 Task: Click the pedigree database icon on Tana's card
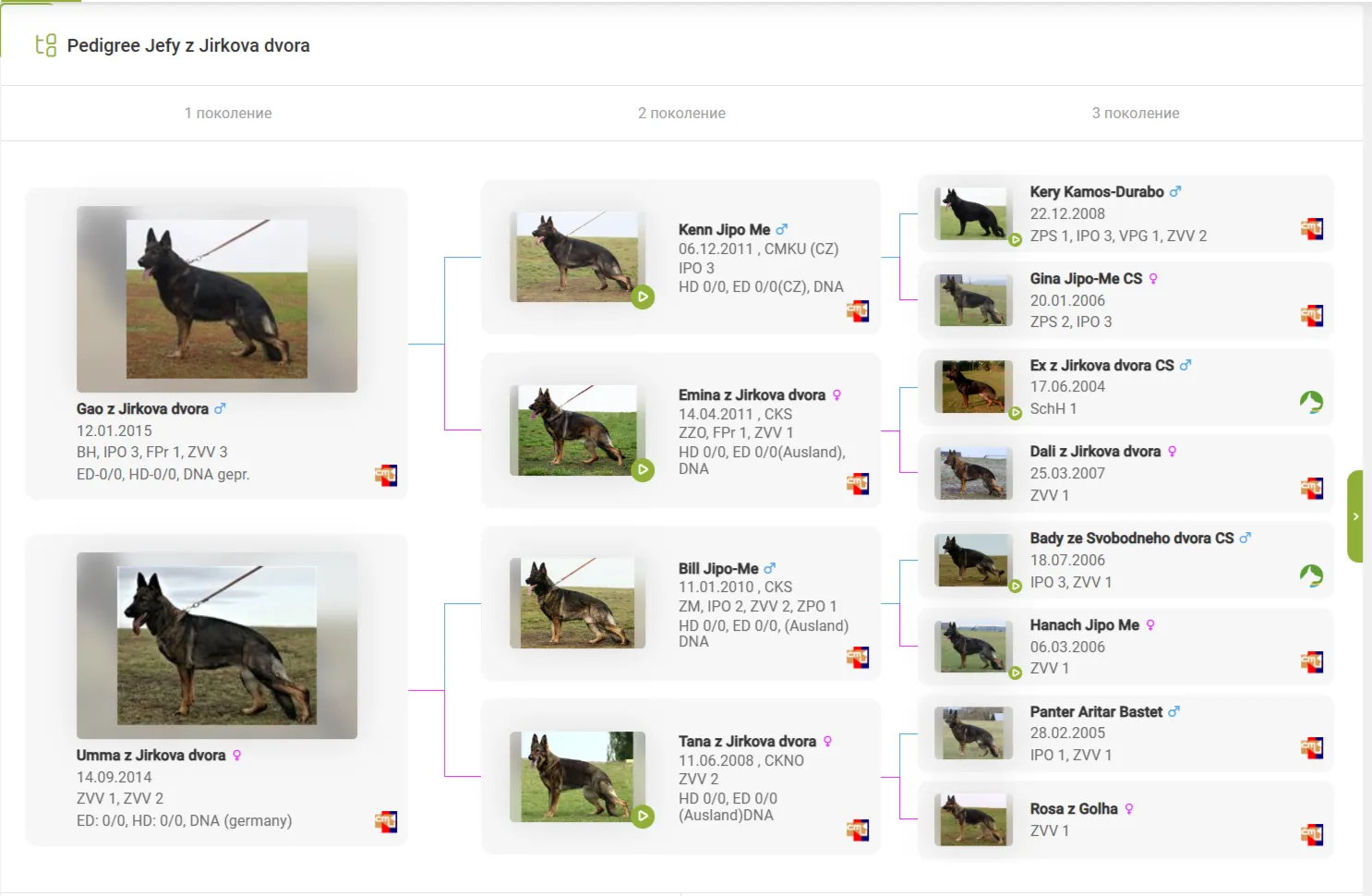click(857, 830)
